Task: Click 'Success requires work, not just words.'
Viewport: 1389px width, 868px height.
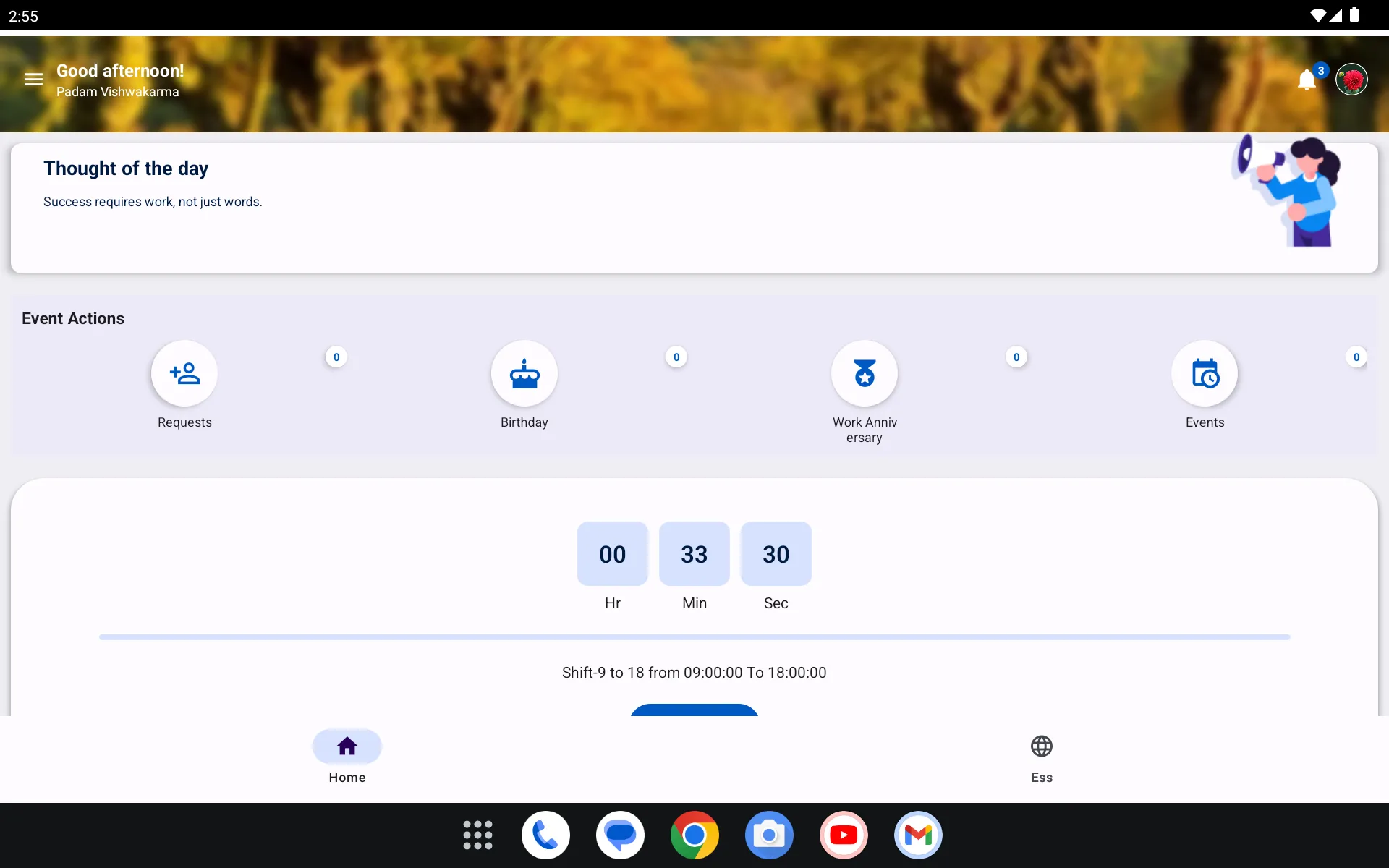Action: point(153,202)
